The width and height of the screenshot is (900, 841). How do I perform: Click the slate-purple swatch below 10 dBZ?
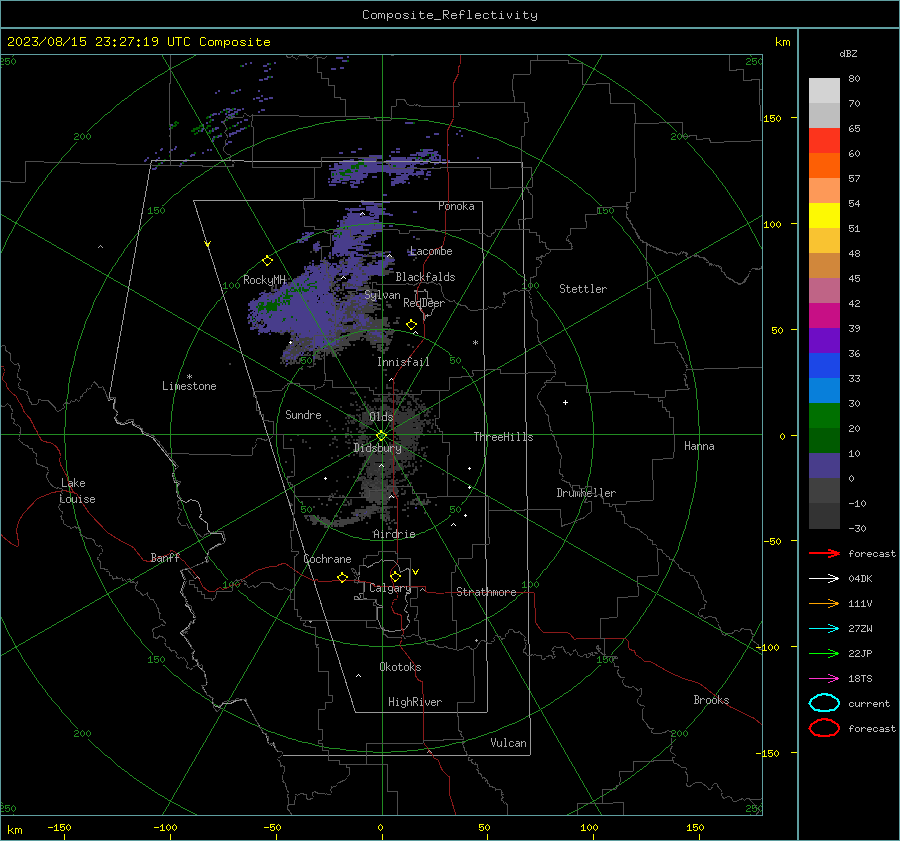click(824, 465)
